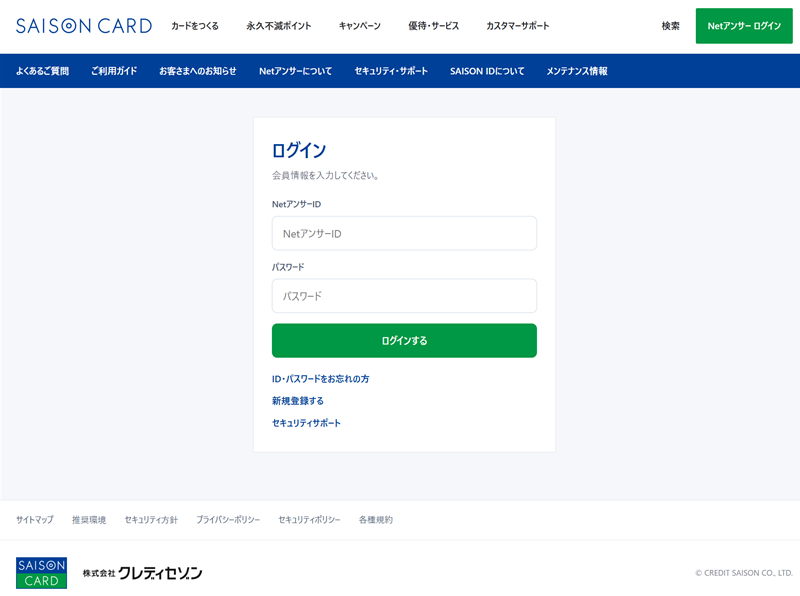This screenshot has width=800, height=596.
Task: Open the セキュリティ方針 footer link
Action: [x=151, y=519]
